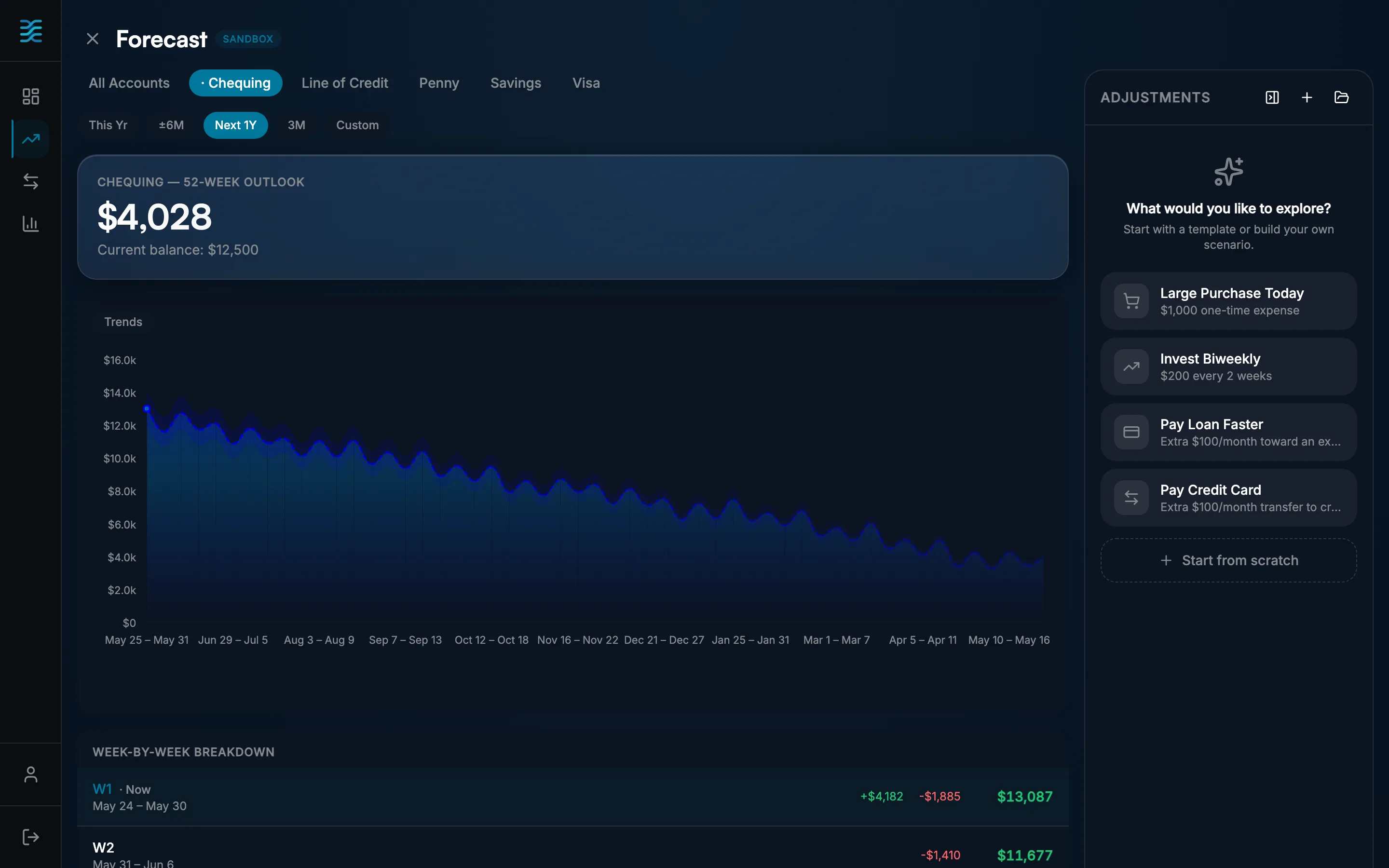Click the Forecast page title
The height and width of the screenshot is (868, 1389).
coord(161,39)
